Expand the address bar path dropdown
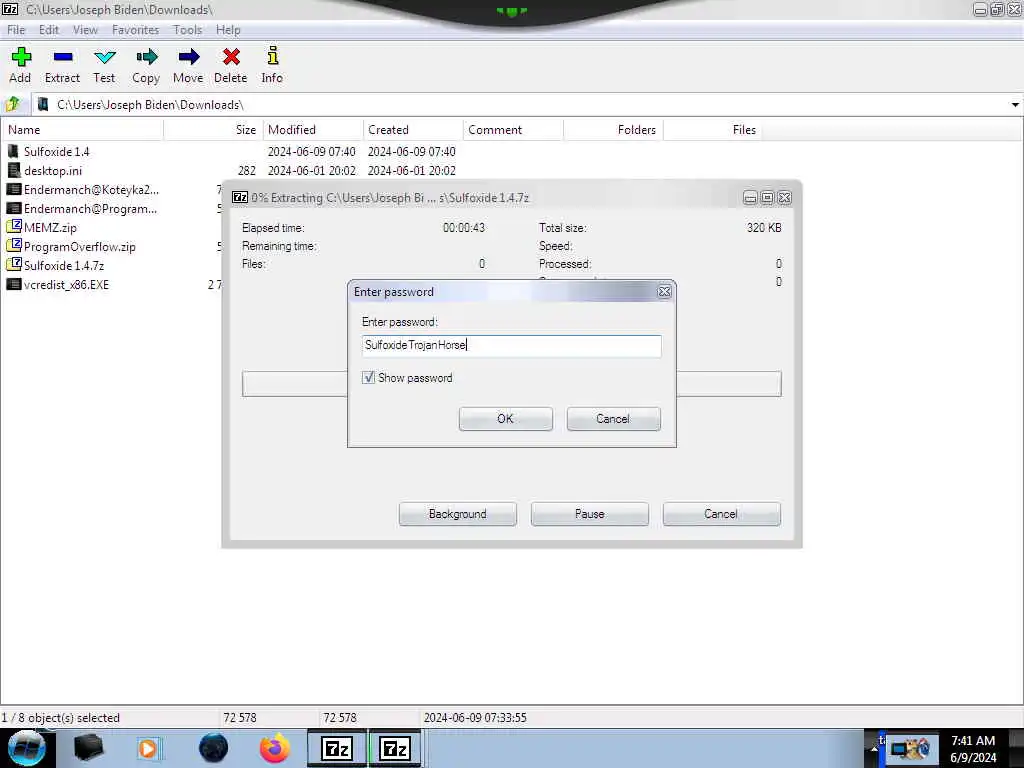The height and width of the screenshot is (768, 1024). click(1015, 104)
